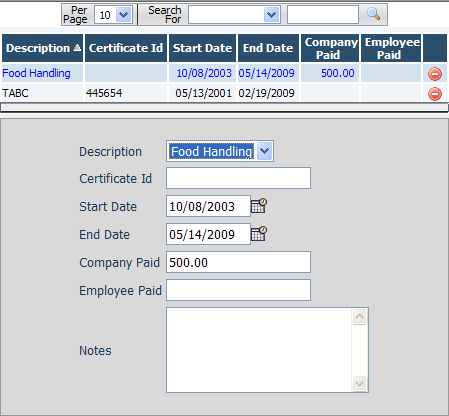
Task: Sort by Certificate Id column header
Action: point(126,48)
